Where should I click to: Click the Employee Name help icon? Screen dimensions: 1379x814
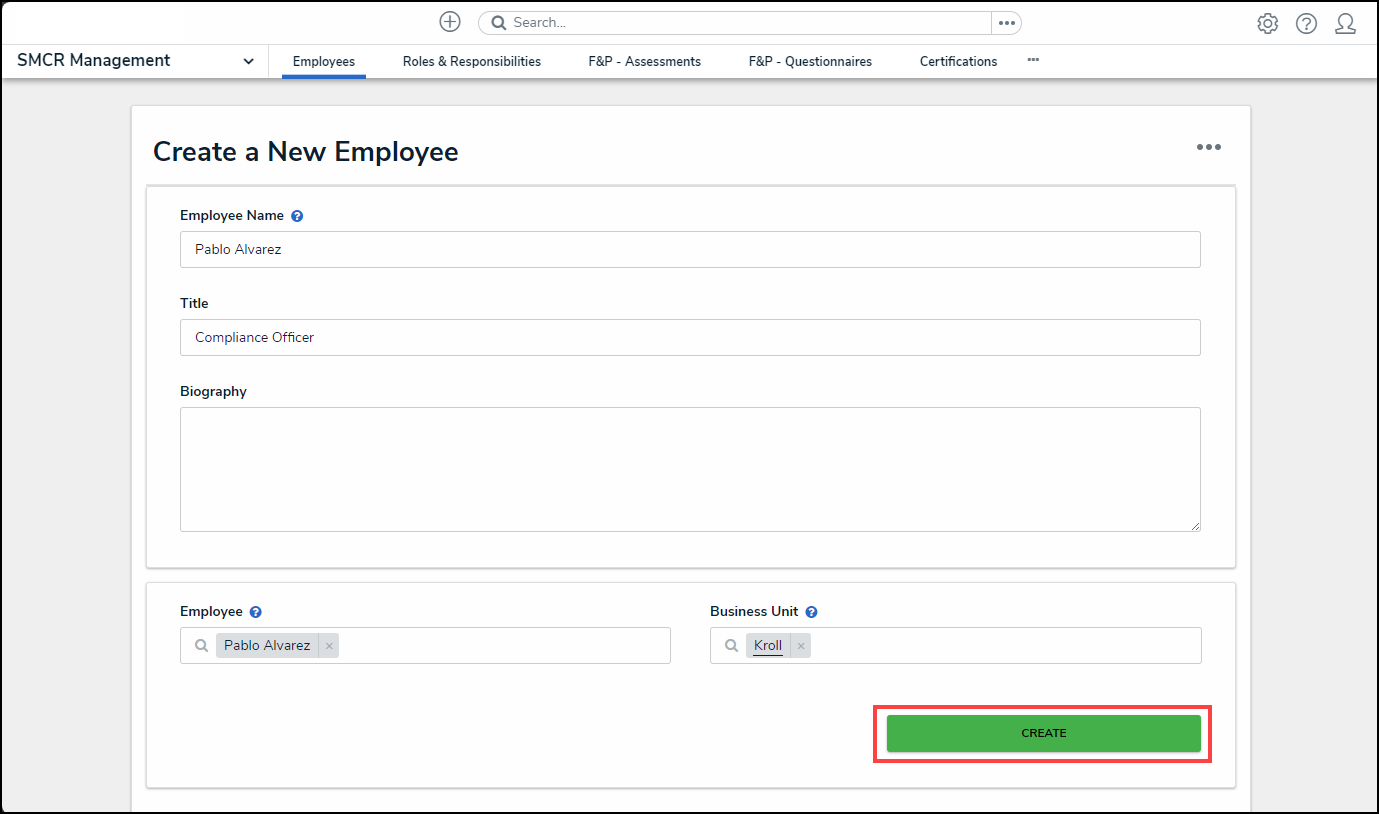coord(297,216)
